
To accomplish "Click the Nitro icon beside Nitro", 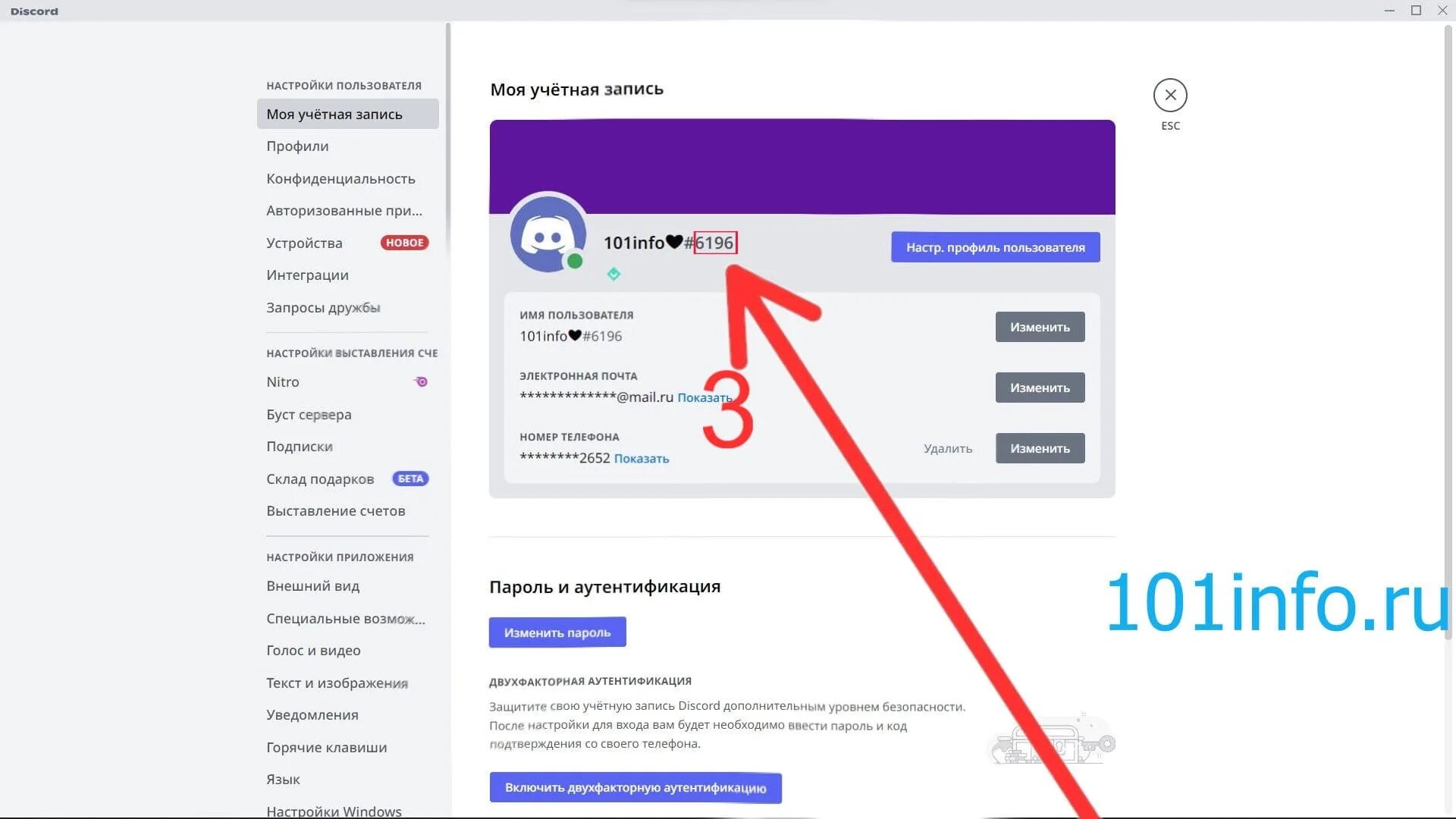I will [421, 381].
